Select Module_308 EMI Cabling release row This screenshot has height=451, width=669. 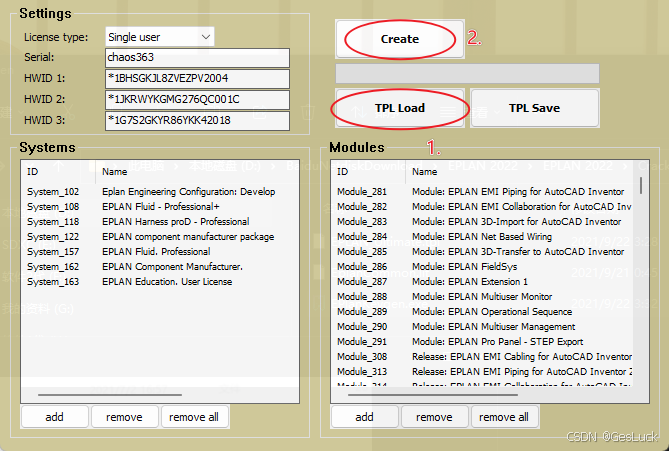[483, 356]
